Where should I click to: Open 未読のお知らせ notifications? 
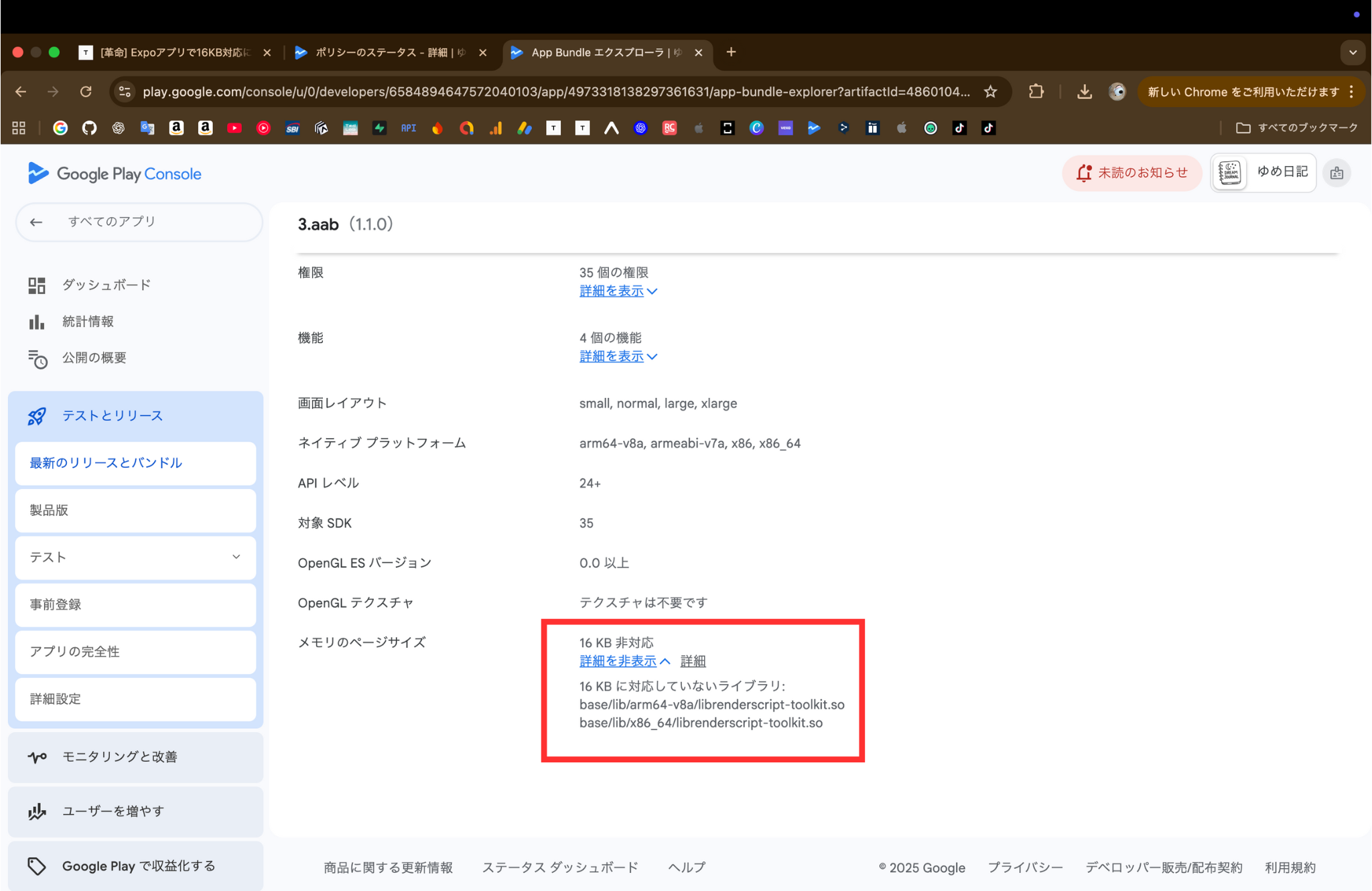1132,172
